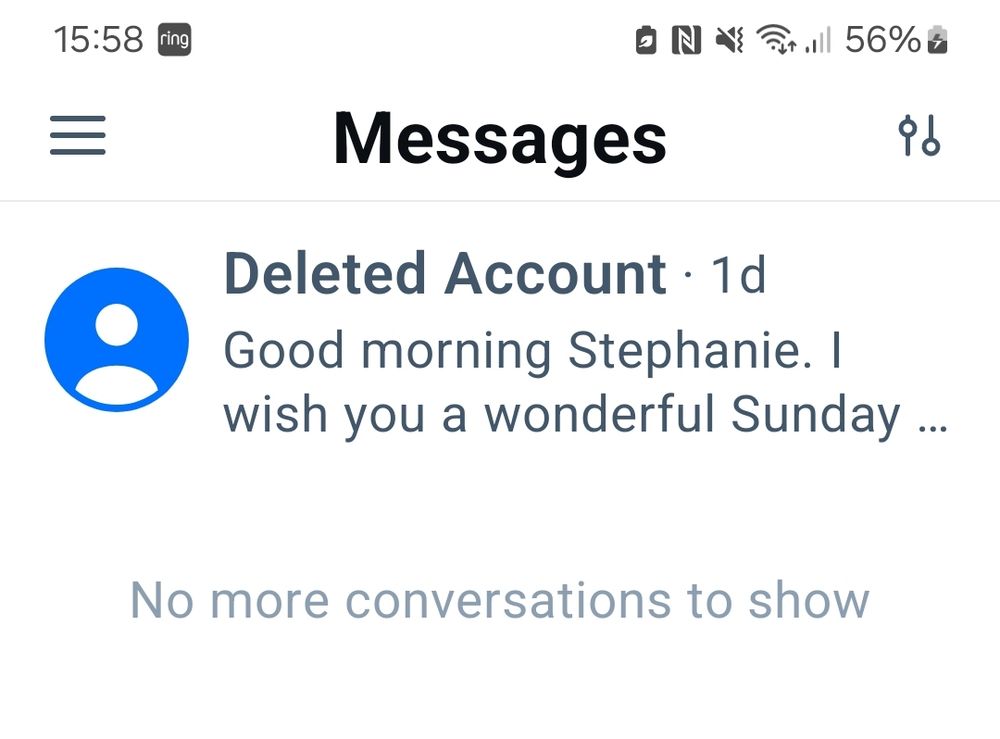Screen dimensions: 1000x739
Task: Tap the Deleted Account sender name
Action: (445, 274)
